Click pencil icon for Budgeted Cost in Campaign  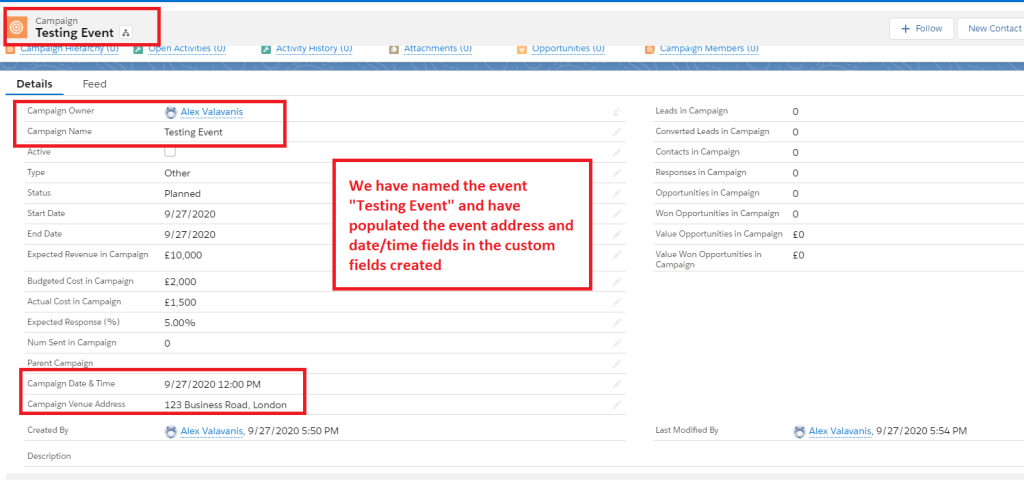617,282
